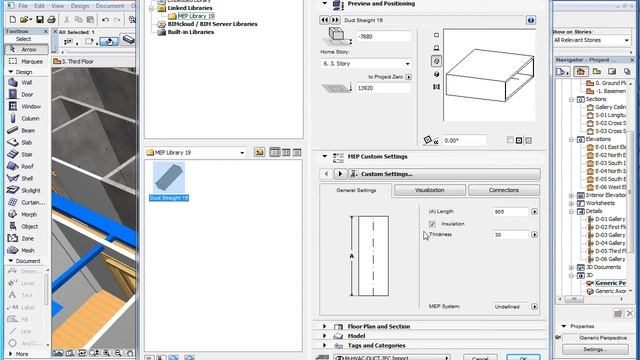This screenshot has width=640, height=360.
Task: Open the File menu
Action: pyautogui.click(x=23, y=6)
